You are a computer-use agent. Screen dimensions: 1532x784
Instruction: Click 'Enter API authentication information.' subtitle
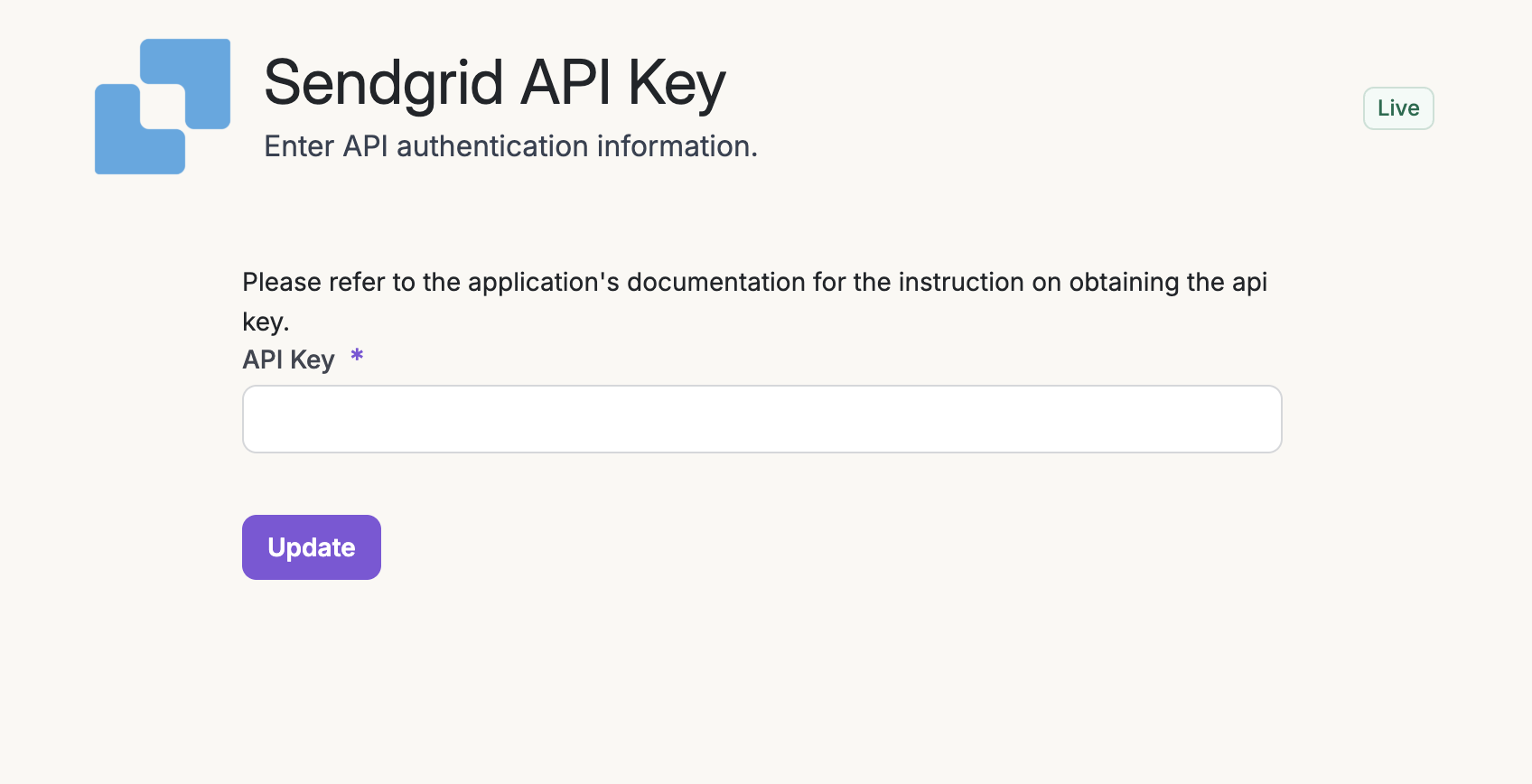(x=510, y=146)
